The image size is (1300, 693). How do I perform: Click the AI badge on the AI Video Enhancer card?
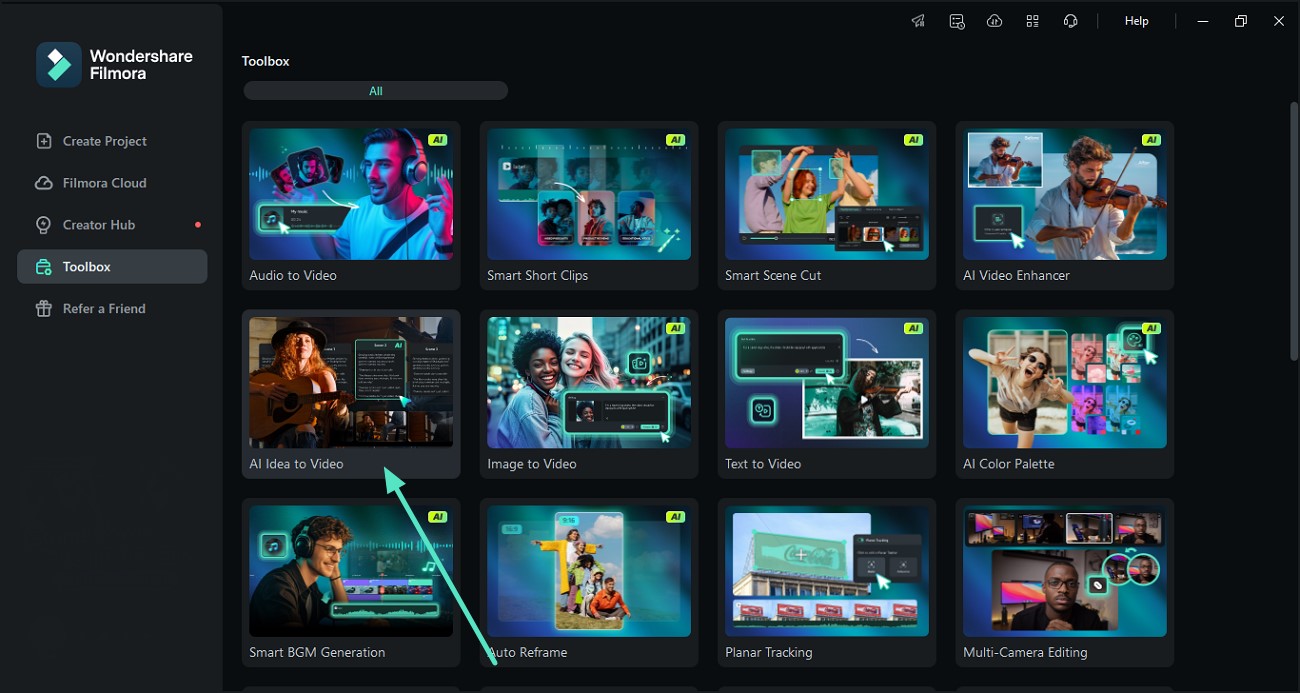[x=1151, y=140]
